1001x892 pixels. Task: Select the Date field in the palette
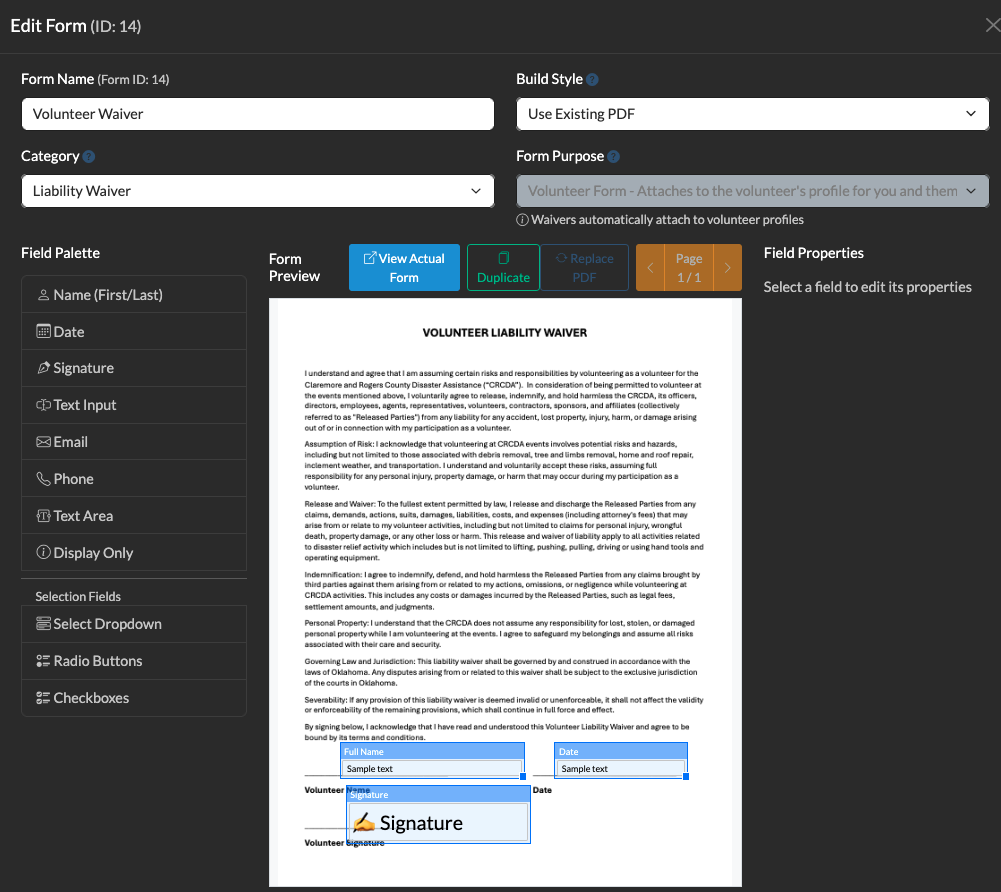pyautogui.click(x=134, y=331)
